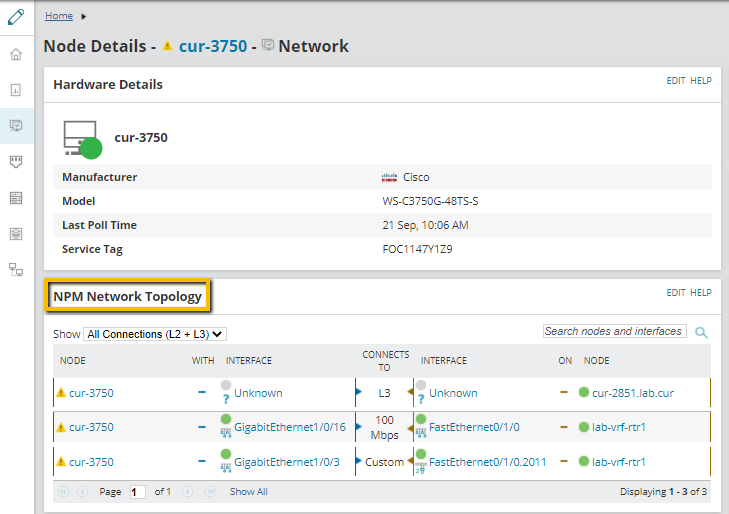Viewport: 729px width, 514px height.
Task: Open the FastEthernet0/1/0.2011 interface link
Action: (x=487, y=462)
